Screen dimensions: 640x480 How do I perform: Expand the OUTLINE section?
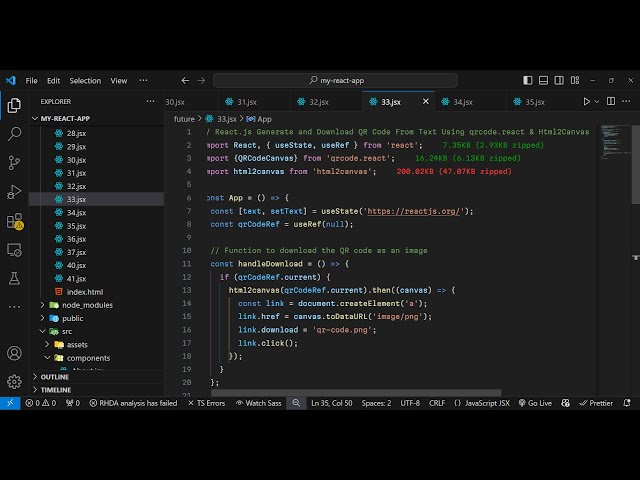click(55, 377)
